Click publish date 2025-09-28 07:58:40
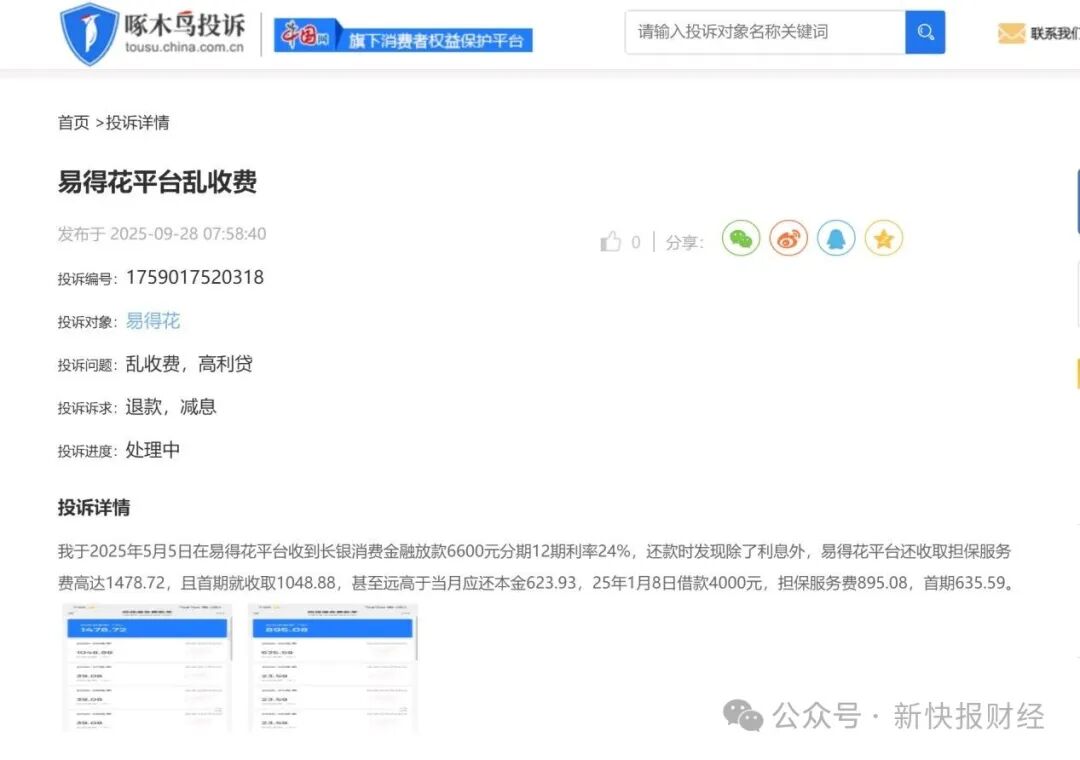 point(188,234)
